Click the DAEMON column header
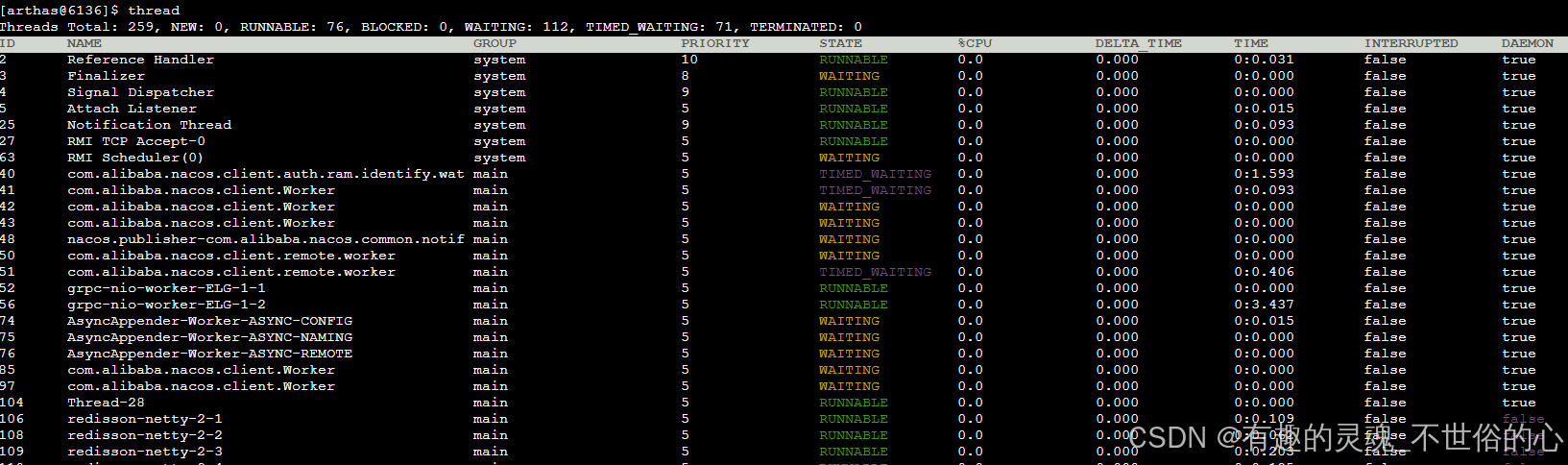1568x465 pixels. (x=1528, y=43)
